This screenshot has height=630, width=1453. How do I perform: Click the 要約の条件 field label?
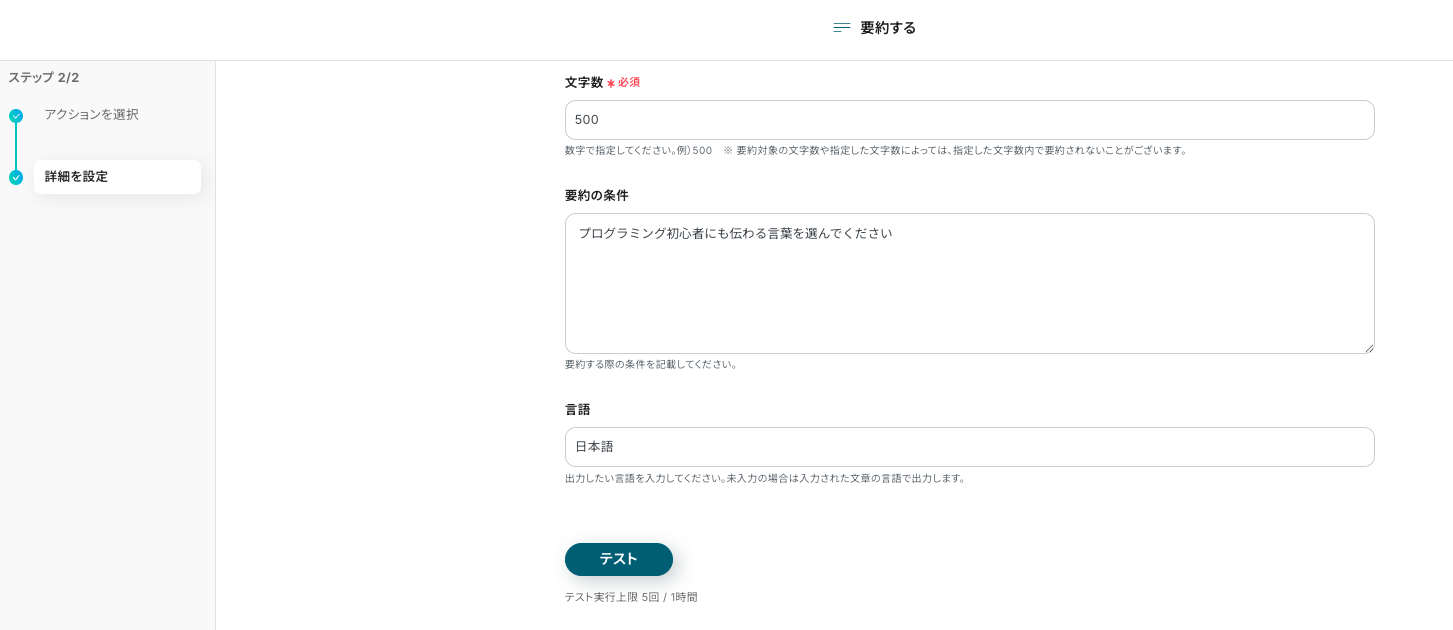pos(596,196)
